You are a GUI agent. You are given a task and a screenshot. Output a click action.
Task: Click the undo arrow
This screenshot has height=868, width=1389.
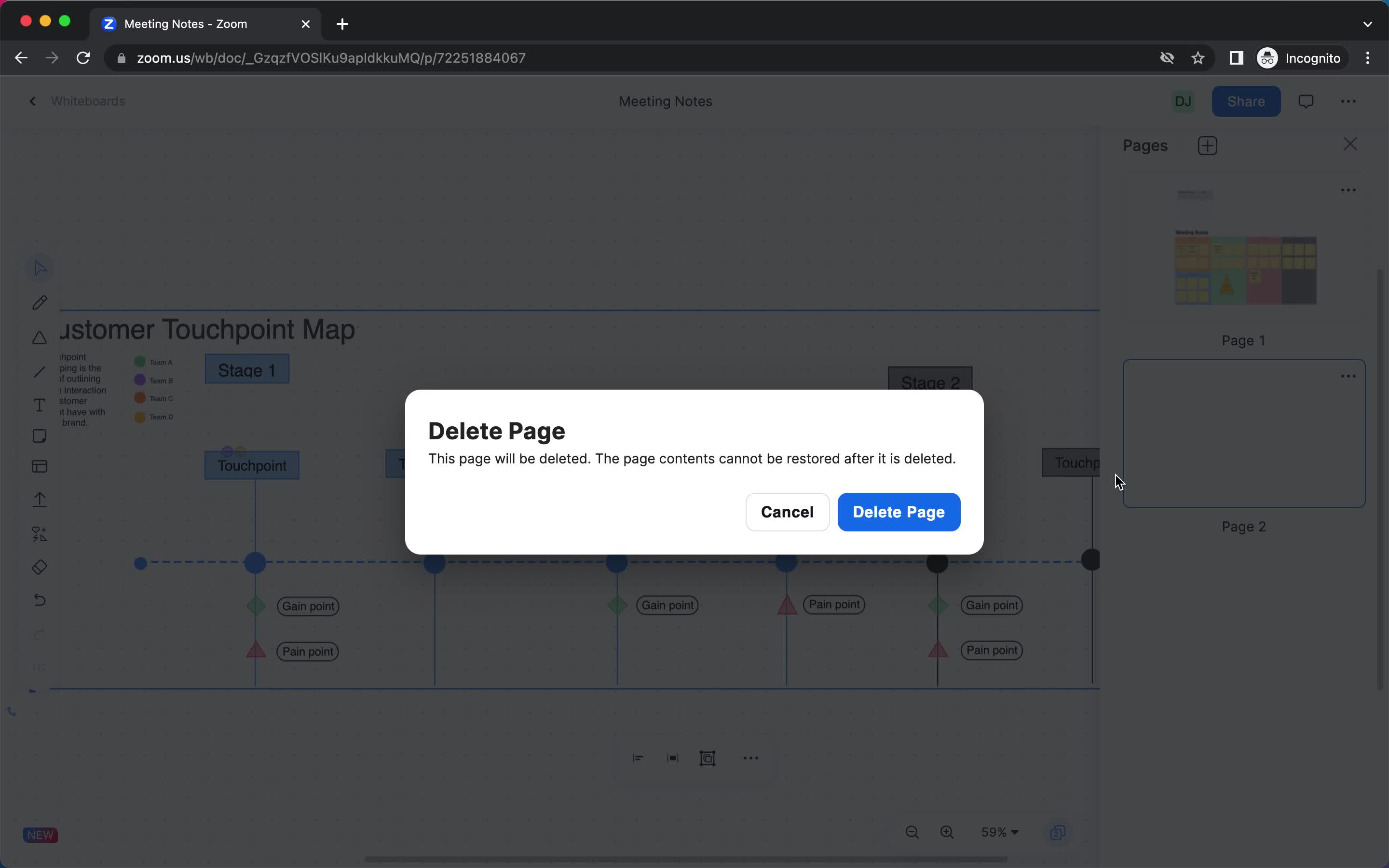pyautogui.click(x=40, y=600)
